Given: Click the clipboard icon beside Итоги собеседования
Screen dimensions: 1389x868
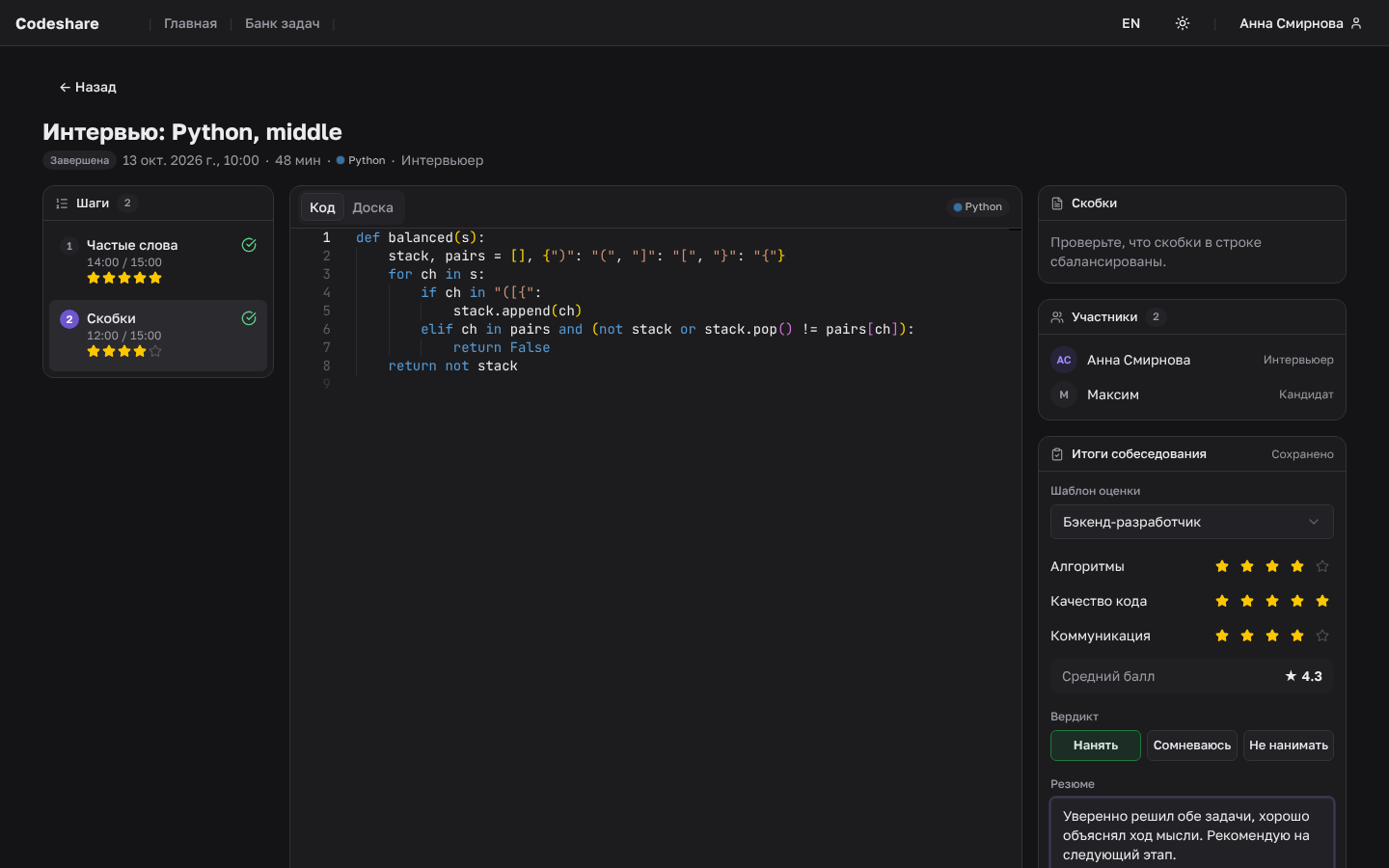Looking at the screenshot, I should click(1057, 454).
